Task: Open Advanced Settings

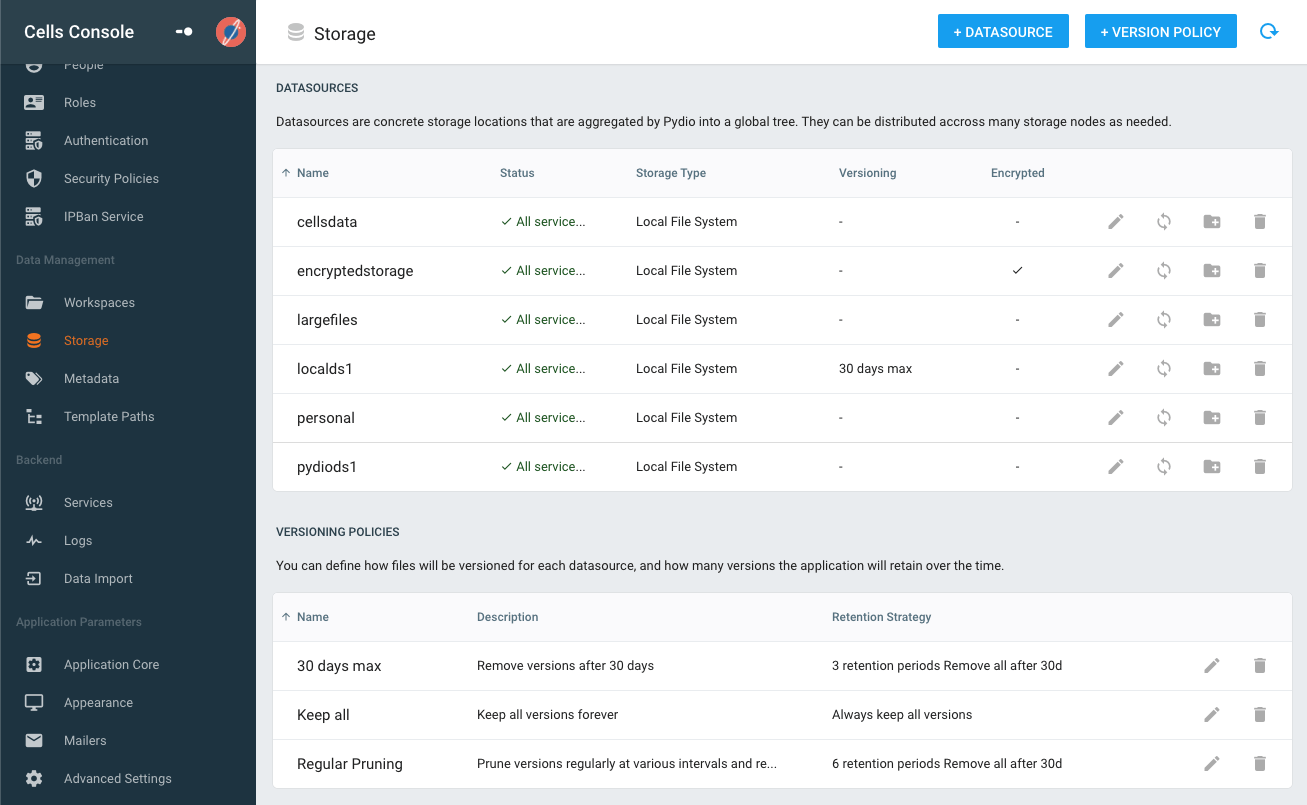Action: click(x=117, y=779)
